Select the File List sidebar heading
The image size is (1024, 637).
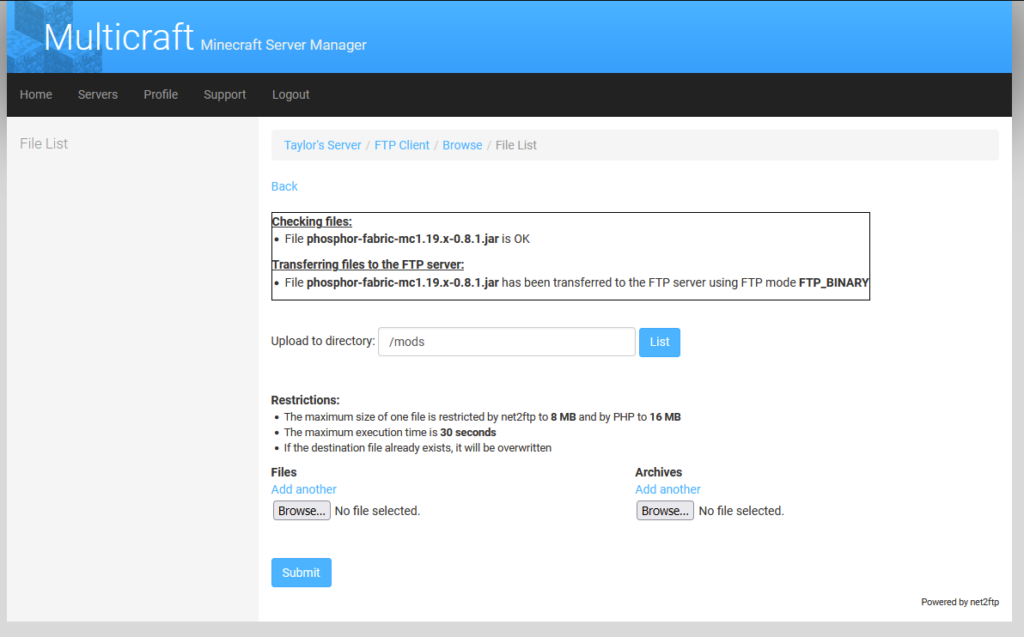(44, 143)
